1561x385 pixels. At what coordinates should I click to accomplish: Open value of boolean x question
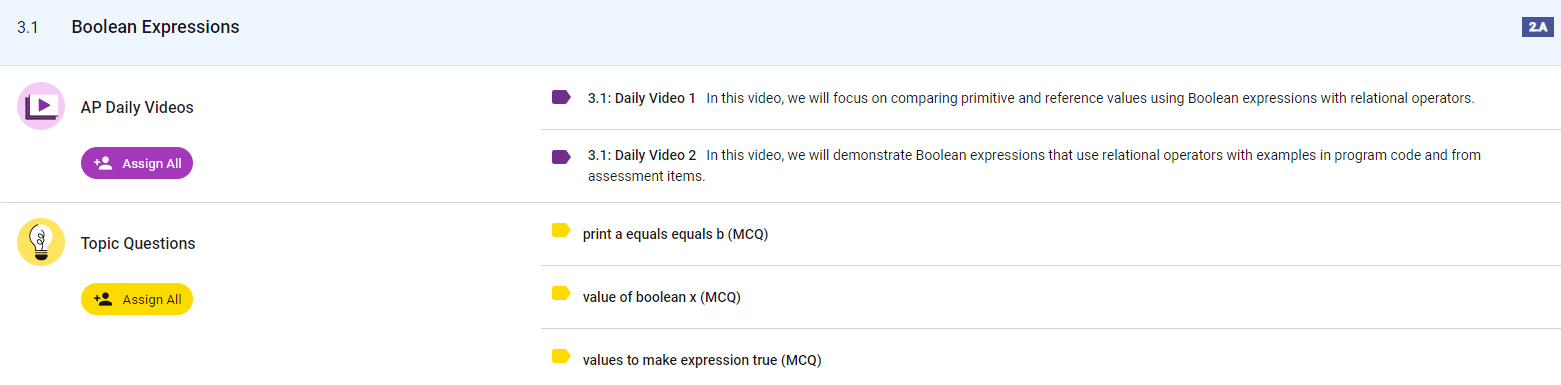coord(662,297)
